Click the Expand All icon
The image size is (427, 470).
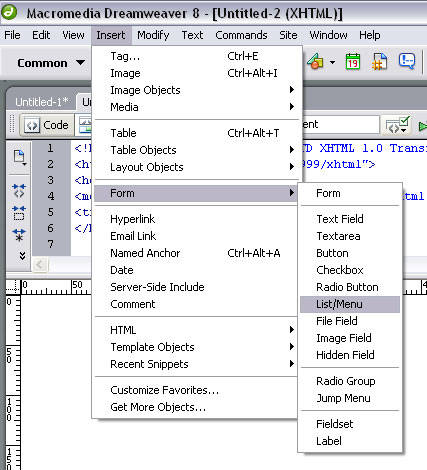(x=19, y=235)
